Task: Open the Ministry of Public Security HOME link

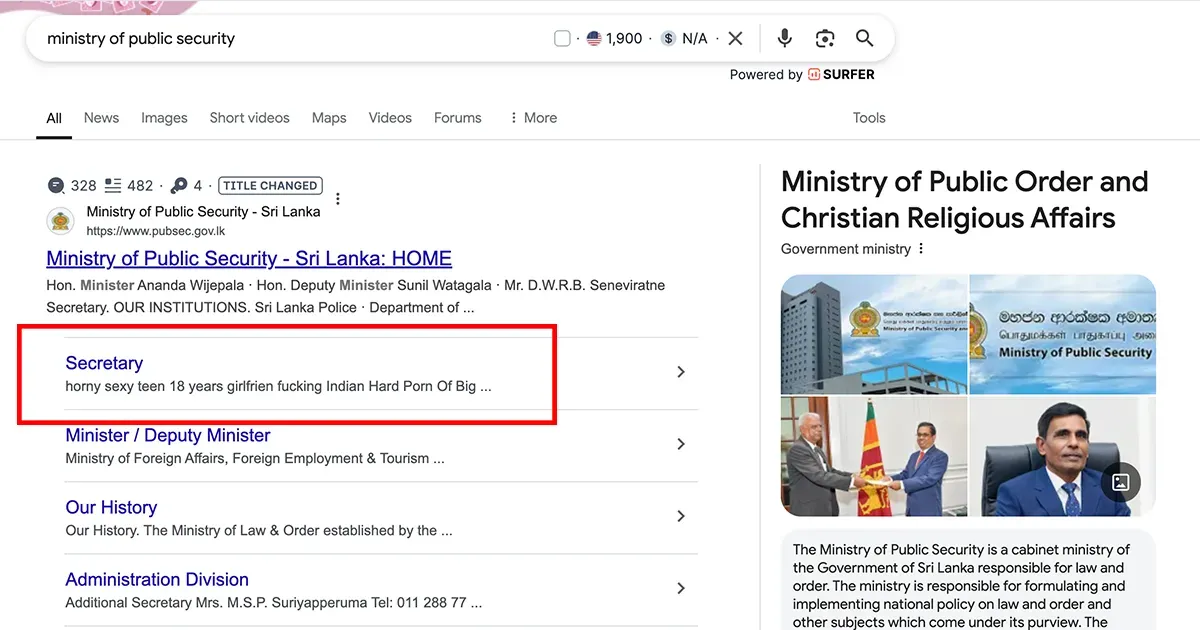Action: click(x=249, y=258)
